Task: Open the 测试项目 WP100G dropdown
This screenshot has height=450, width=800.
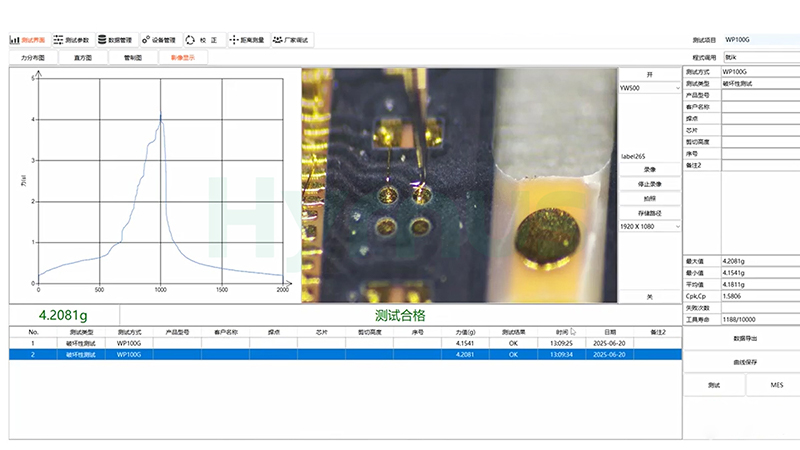Action: point(761,40)
